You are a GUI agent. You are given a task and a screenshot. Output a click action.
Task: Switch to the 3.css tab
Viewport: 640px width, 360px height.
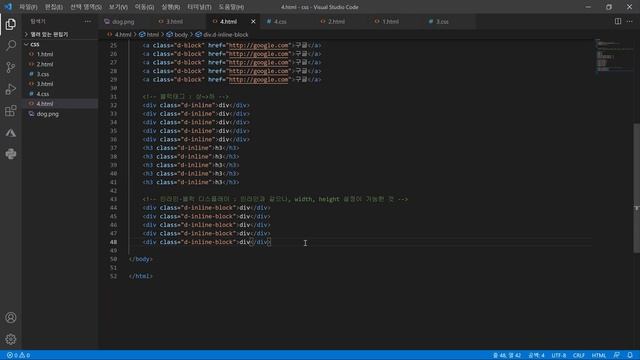[x=442, y=21]
